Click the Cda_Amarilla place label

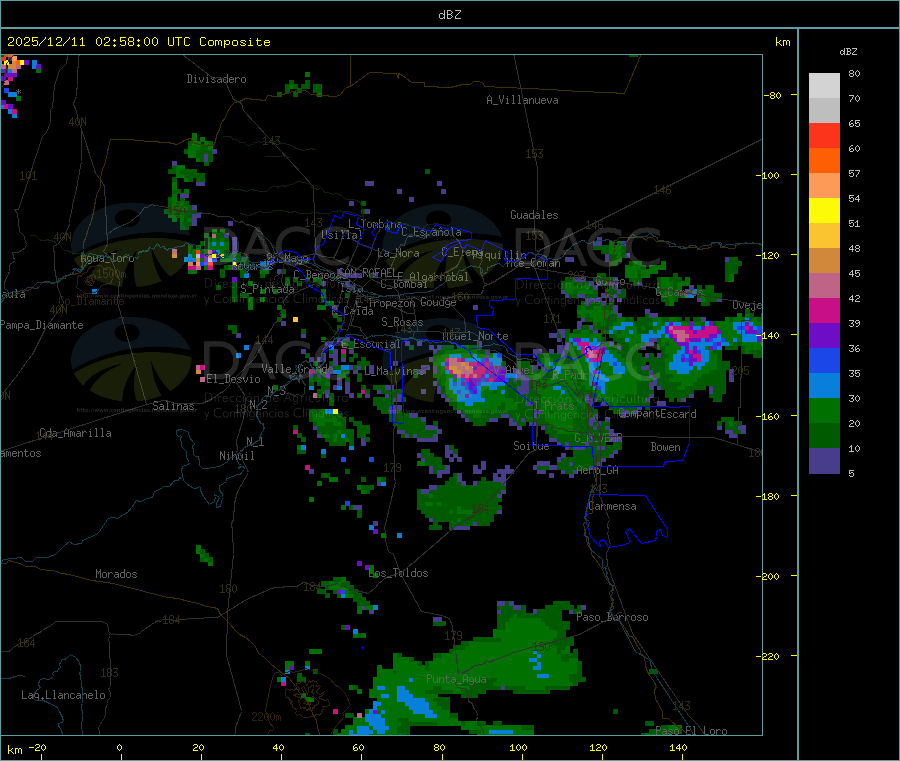(x=75, y=433)
